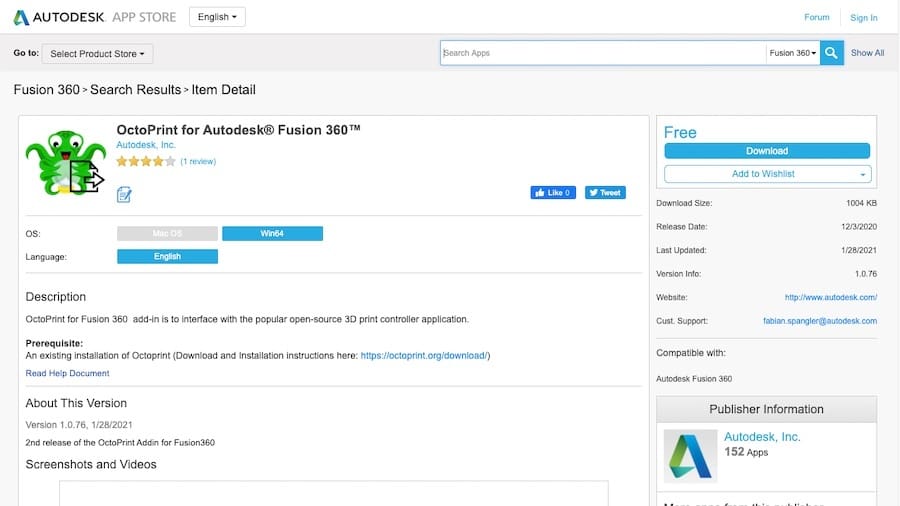Open the write-a-review pencil icon
The width and height of the screenshot is (900, 506).
[124, 194]
